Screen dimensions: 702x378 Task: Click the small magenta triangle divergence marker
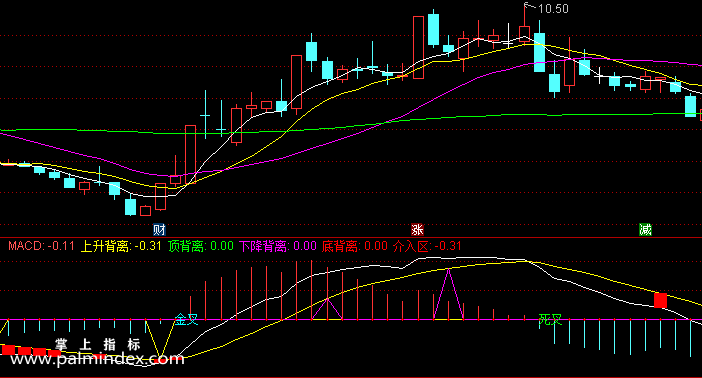pyautogui.click(x=327, y=309)
